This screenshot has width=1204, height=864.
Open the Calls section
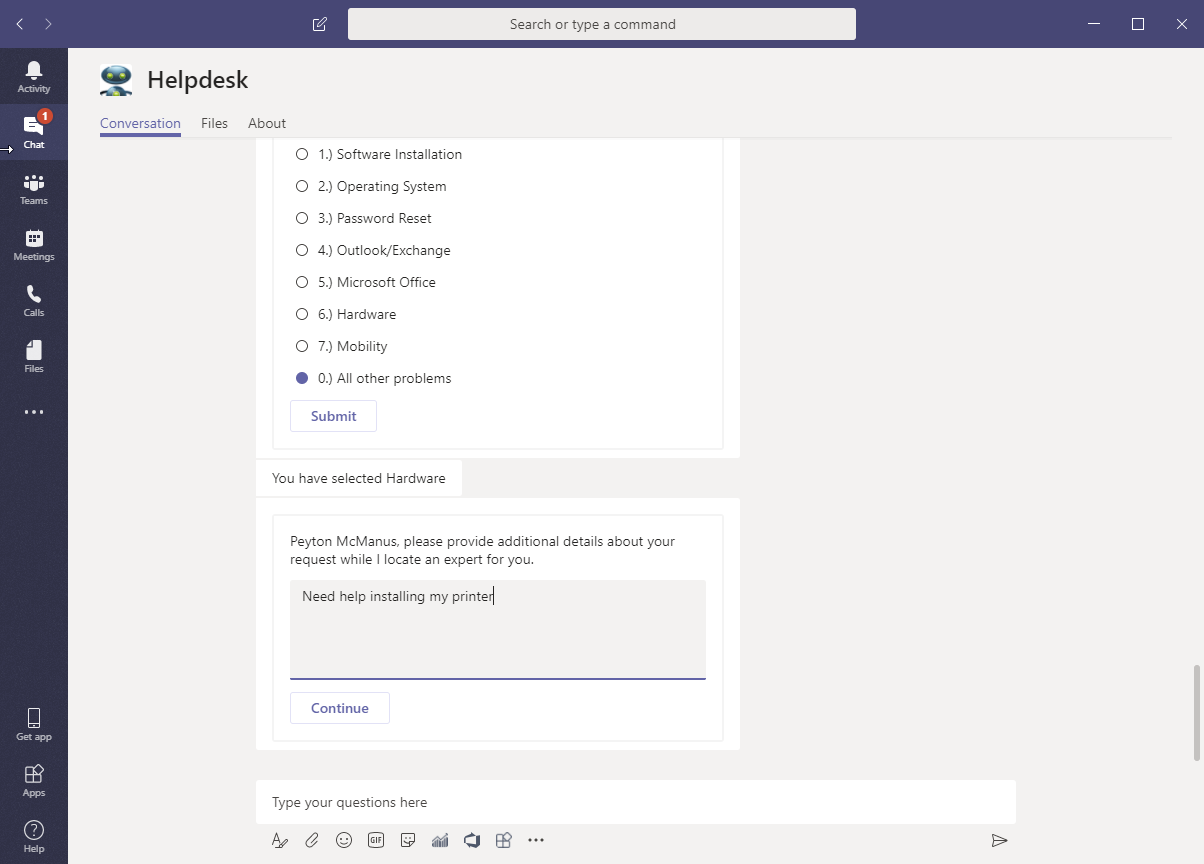click(34, 300)
